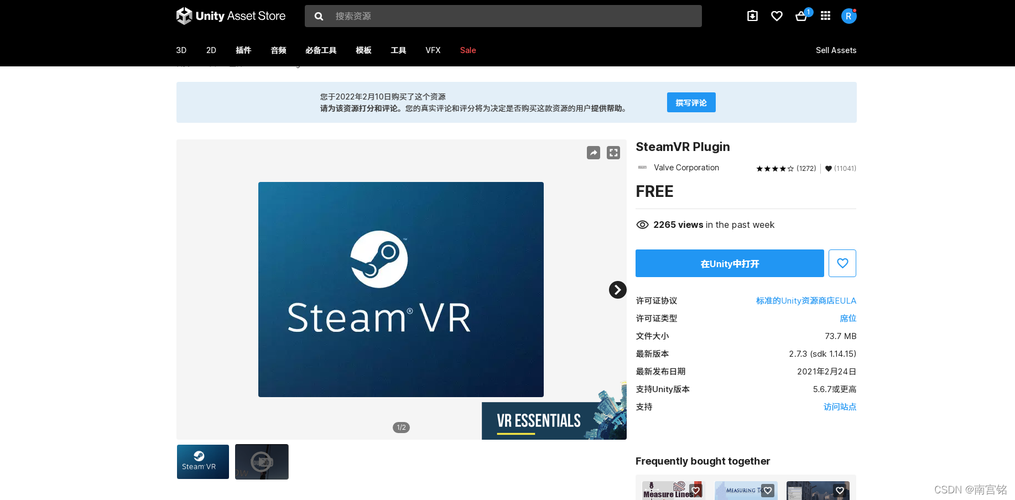Open the 席位 license type link

pos(848,318)
